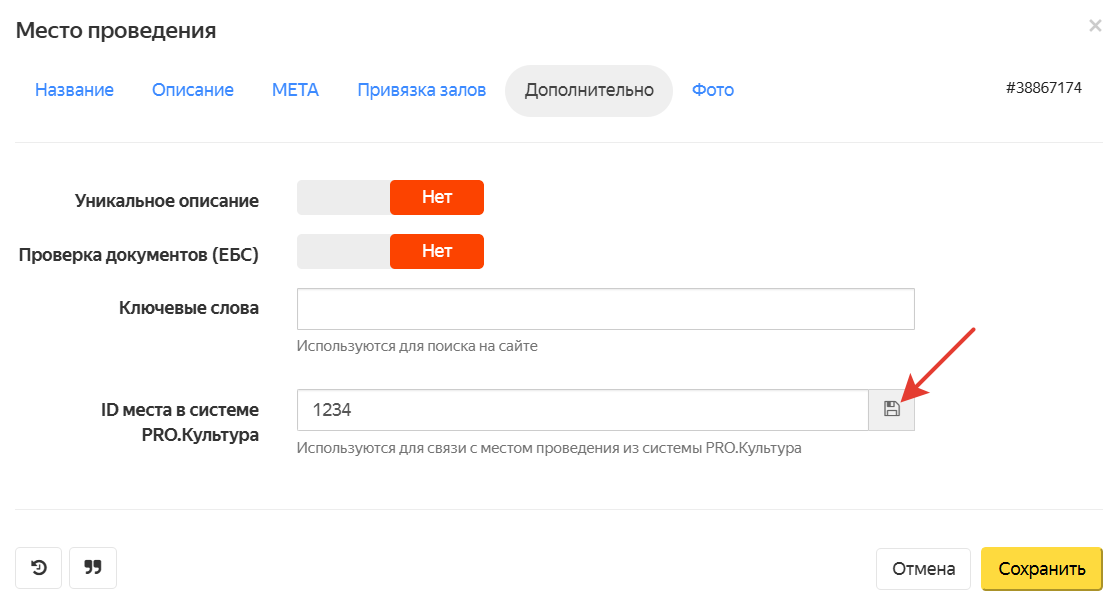1116x606 pixels.
Task: Click the orange Нет switch for Уникальное описание
Action: click(x=437, y=198)
